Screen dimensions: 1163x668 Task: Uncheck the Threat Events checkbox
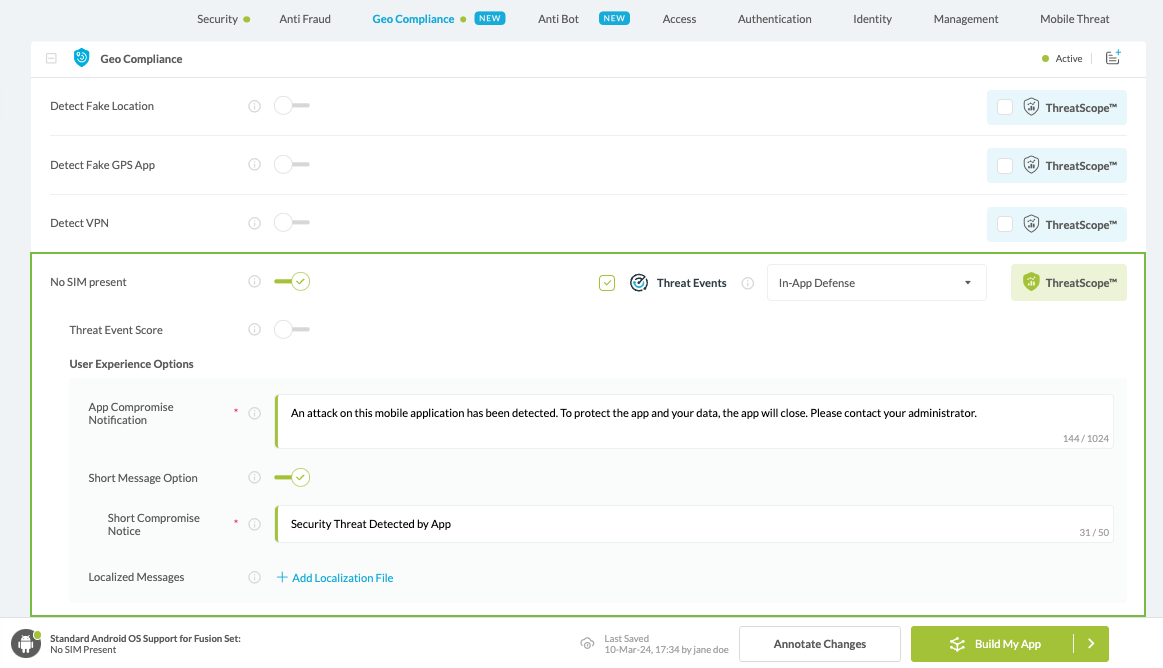coord(607,283)
